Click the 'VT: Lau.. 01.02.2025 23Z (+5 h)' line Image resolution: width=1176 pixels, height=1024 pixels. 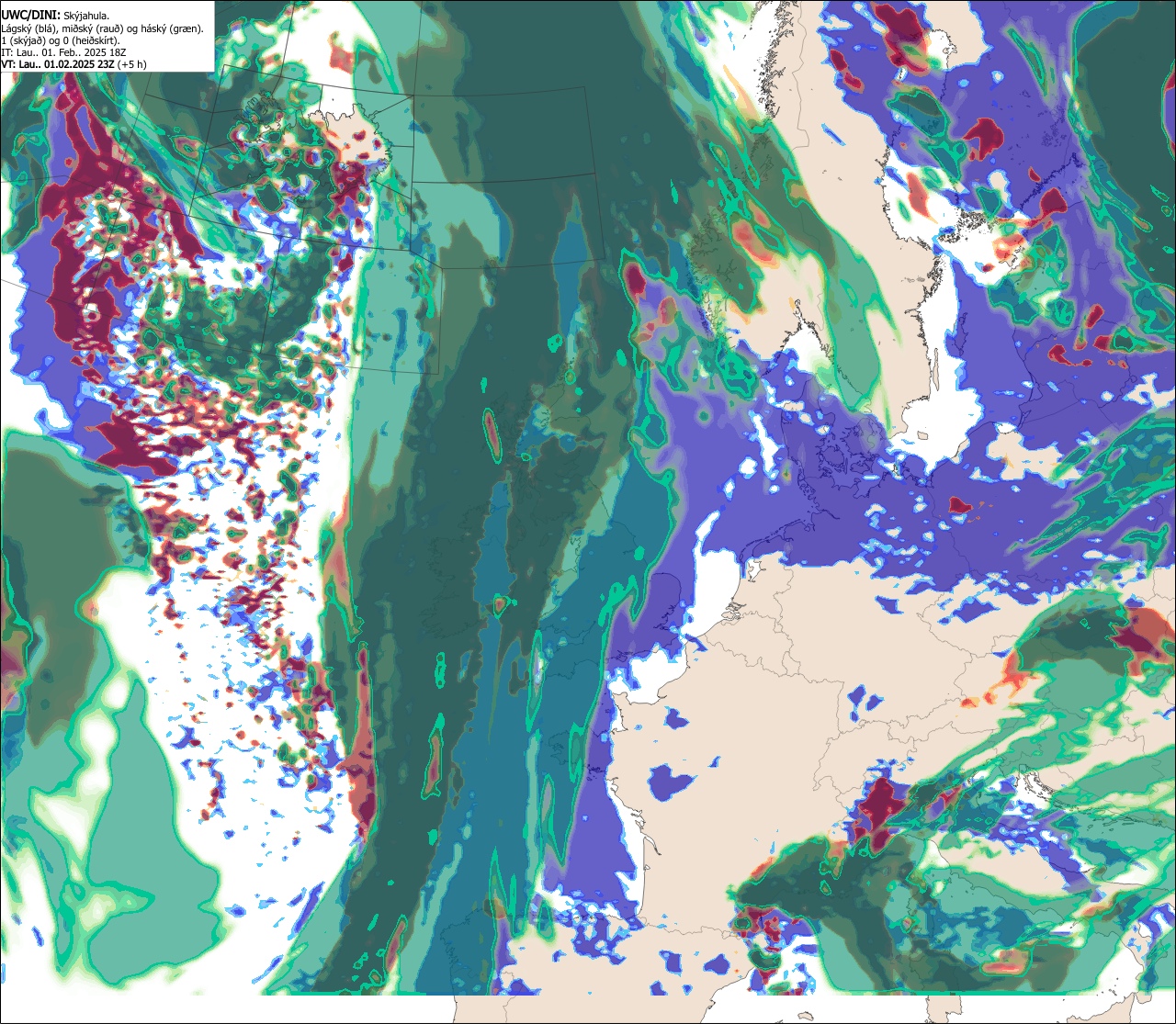pyautogui.click(x=74, y=64)
